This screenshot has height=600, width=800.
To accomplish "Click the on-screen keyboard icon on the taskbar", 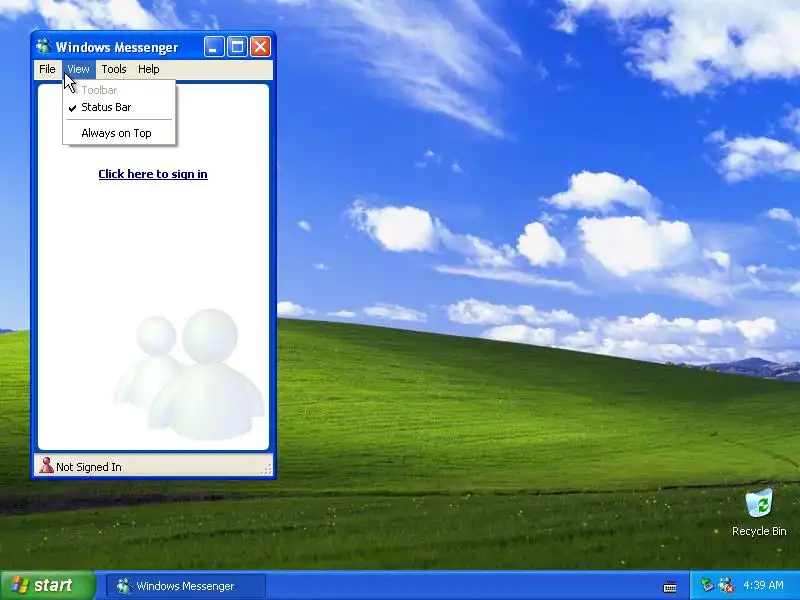I will coord(670,586).
